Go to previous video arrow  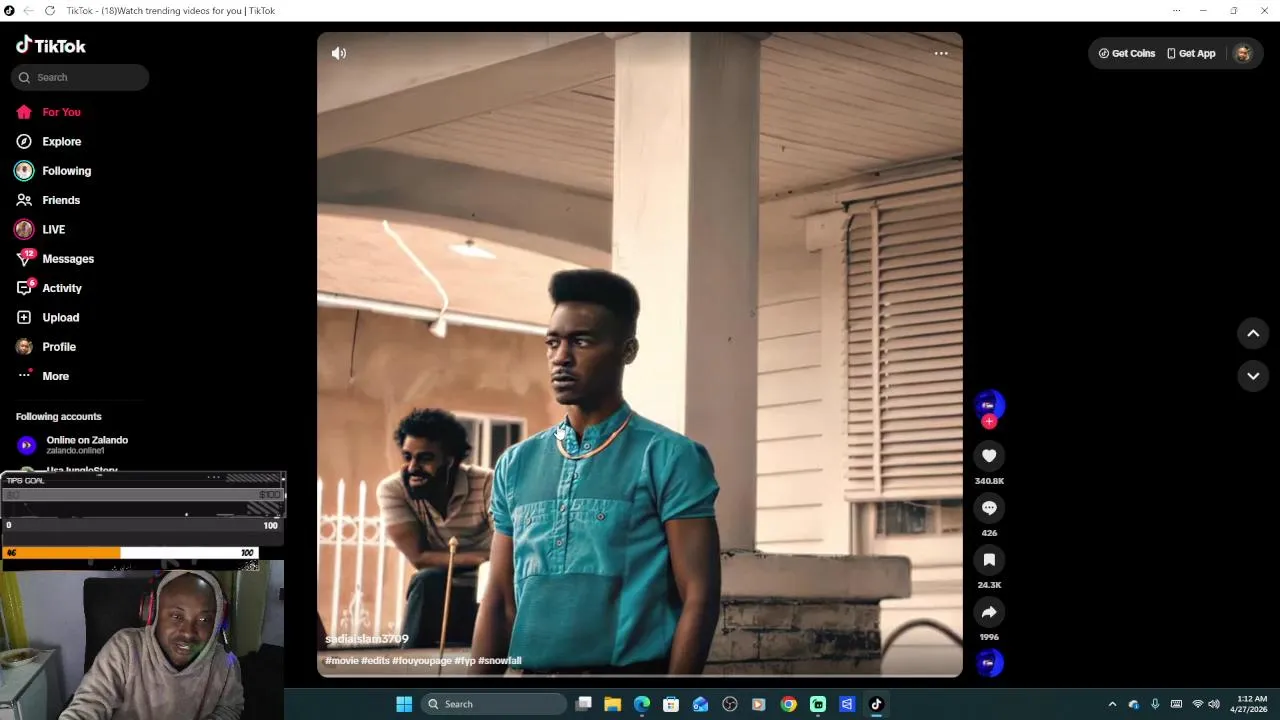pyautogui.click(x=1253, y=333)
